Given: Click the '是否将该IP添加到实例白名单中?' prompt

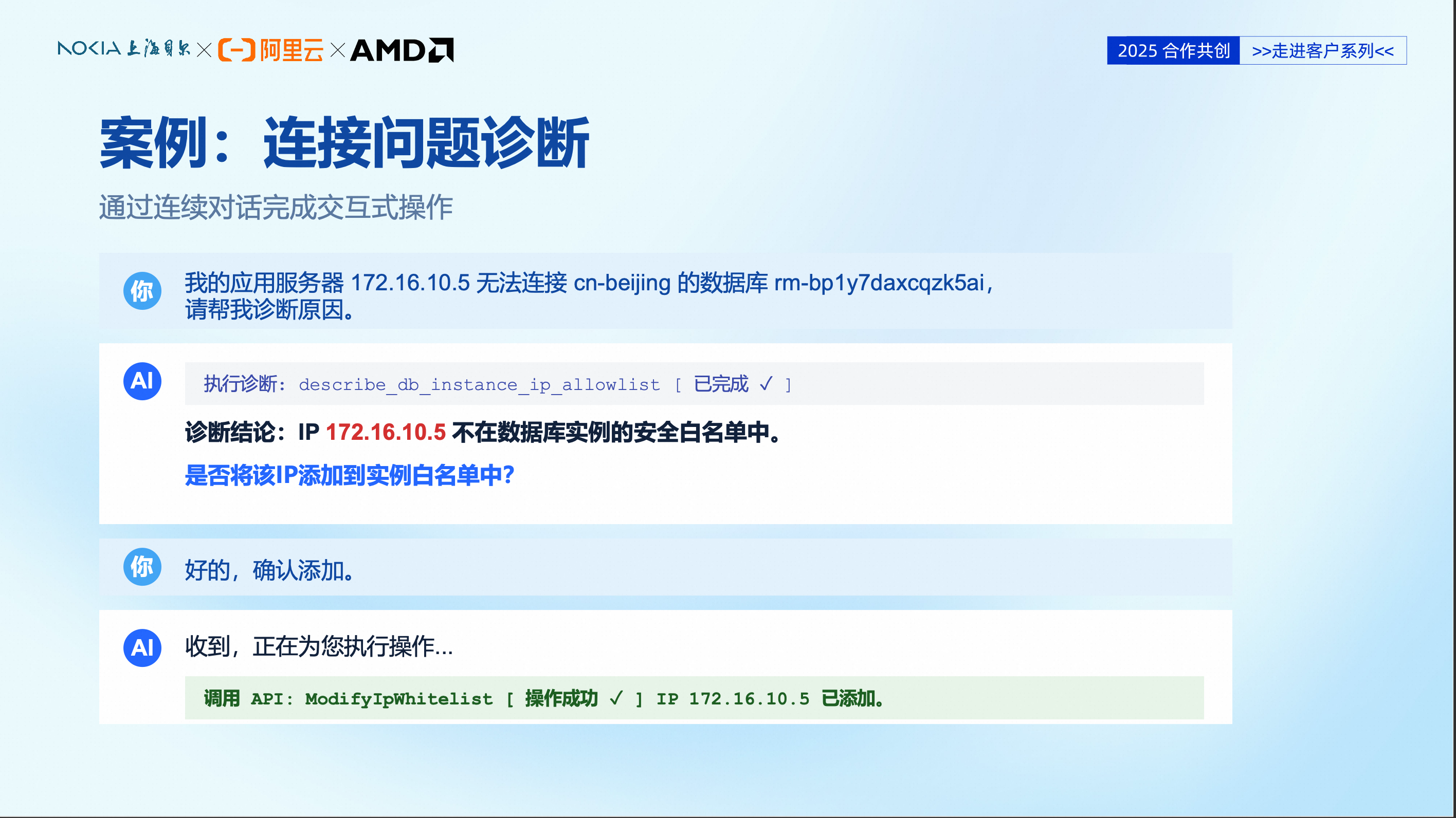Looking at the screenshot, I should click(349, 475).
